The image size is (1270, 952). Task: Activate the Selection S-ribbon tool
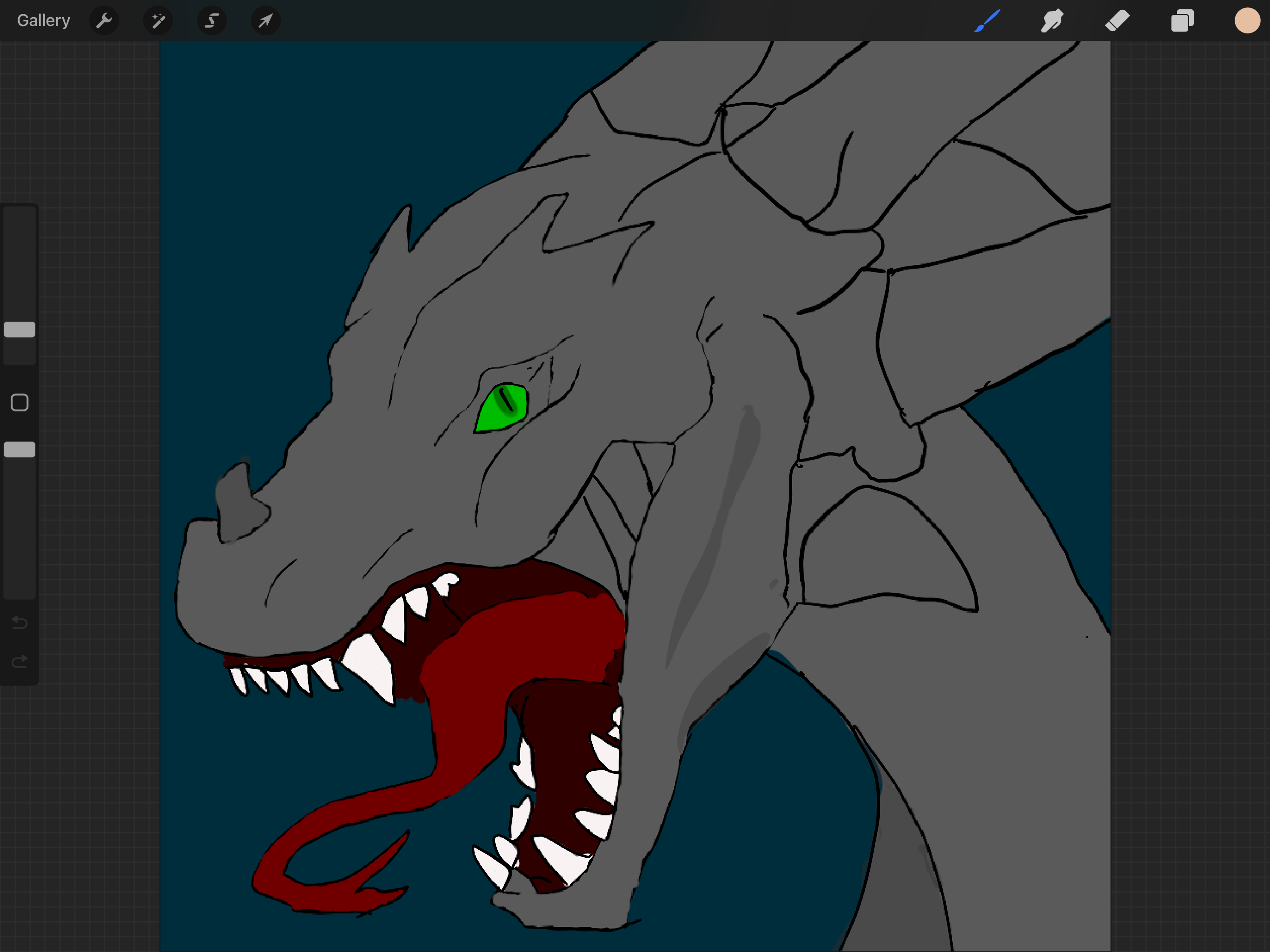pos(212,21)
